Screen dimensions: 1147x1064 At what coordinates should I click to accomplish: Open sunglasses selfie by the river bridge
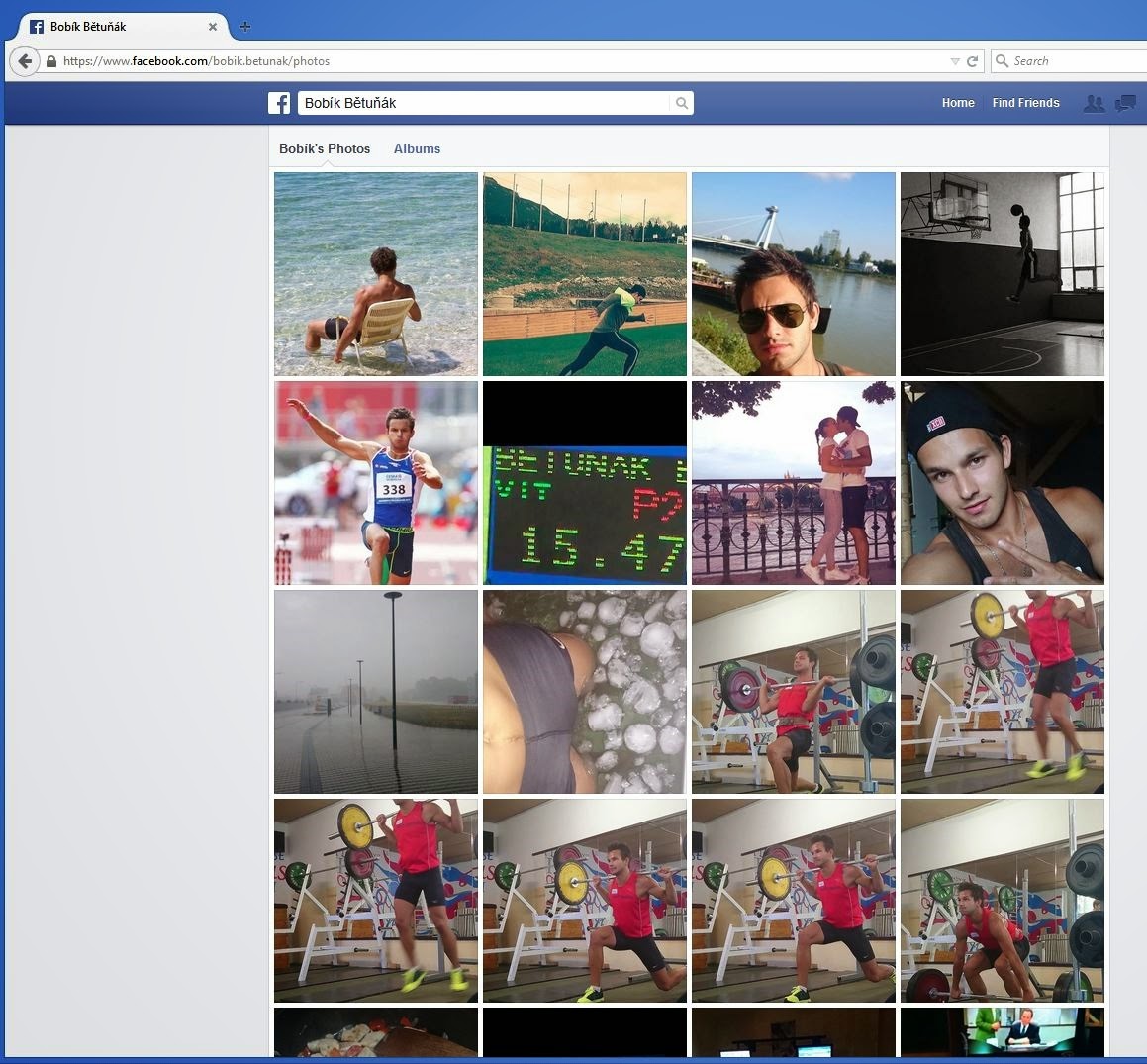pos(794,274)
